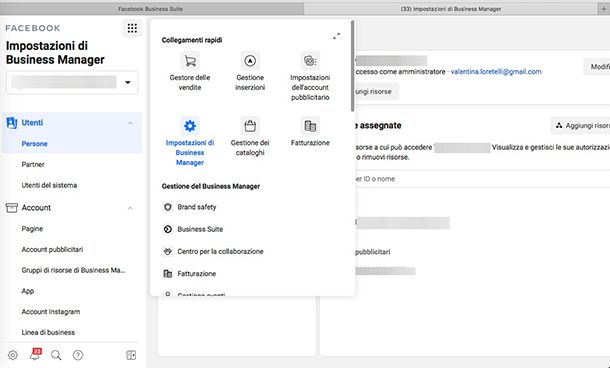Open the nine-dot tools grid menu

132,28
